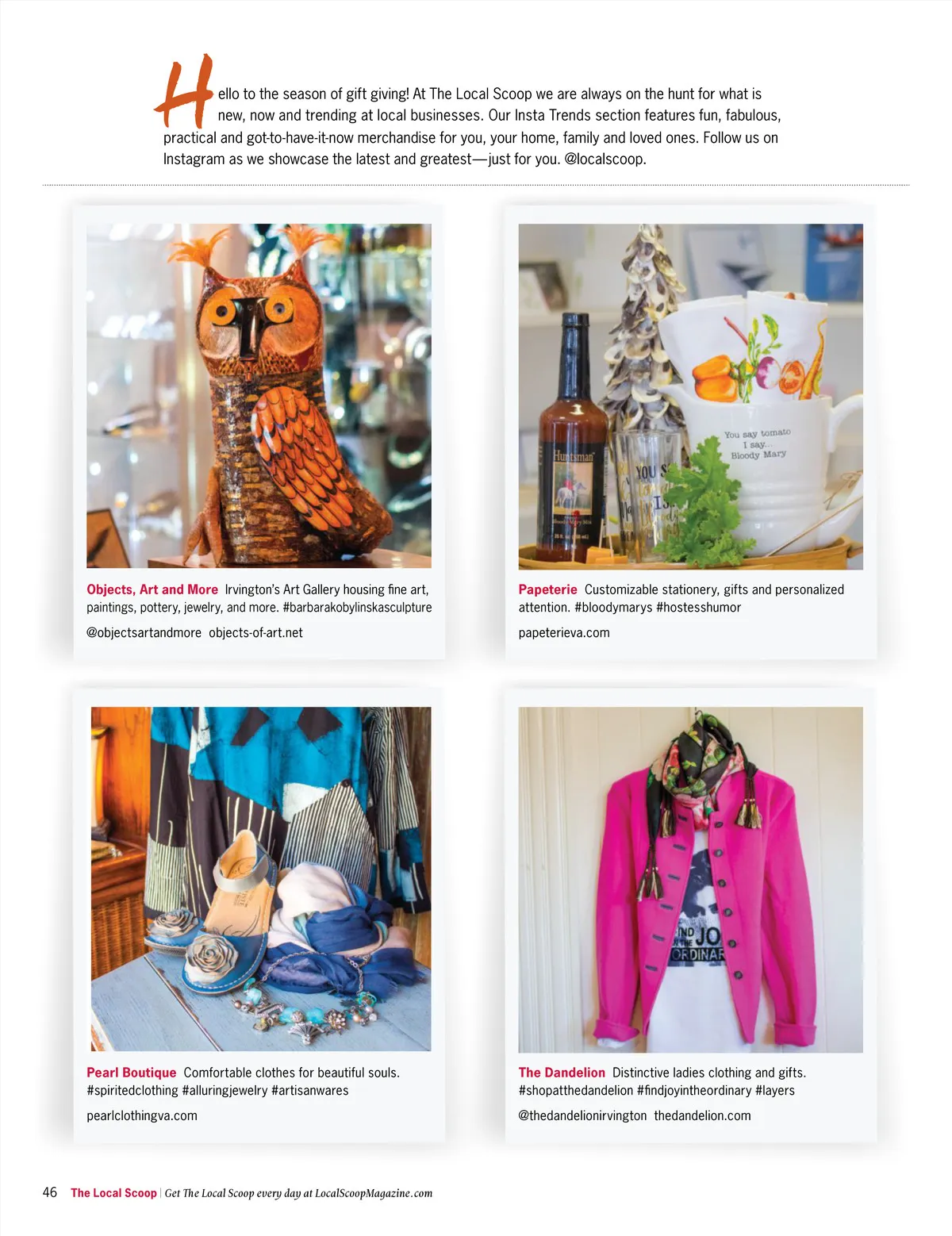Click the Objects, Art and More heading
Image resolution: width=952 pixels, height=1236 pixels.
[152, 589]
